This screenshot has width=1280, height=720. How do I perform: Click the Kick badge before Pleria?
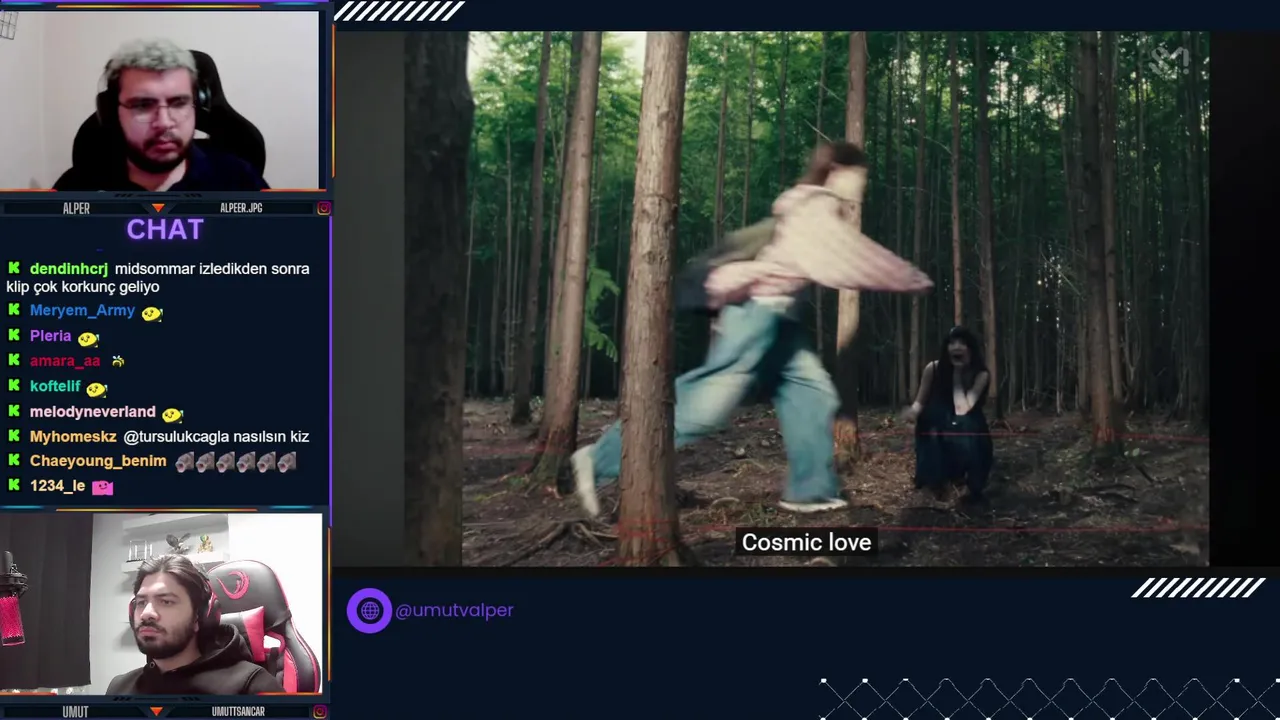[x=14, y=335]
